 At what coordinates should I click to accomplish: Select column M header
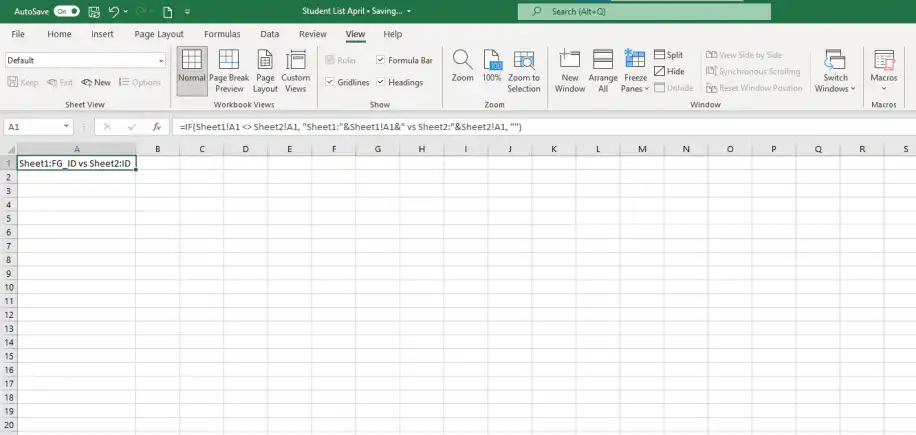tap(642, 149)
